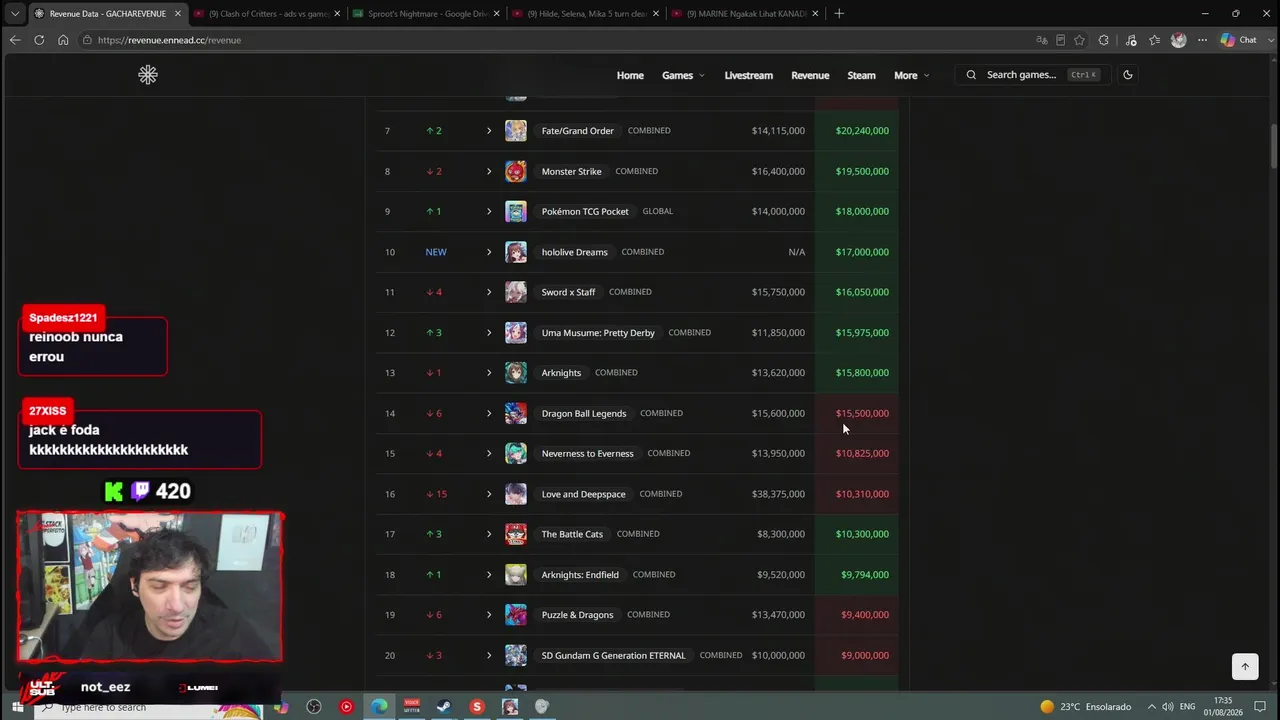Go to the Home nav item
Image resolution: width=1280 pixels, height=720 pixels.
630,75
